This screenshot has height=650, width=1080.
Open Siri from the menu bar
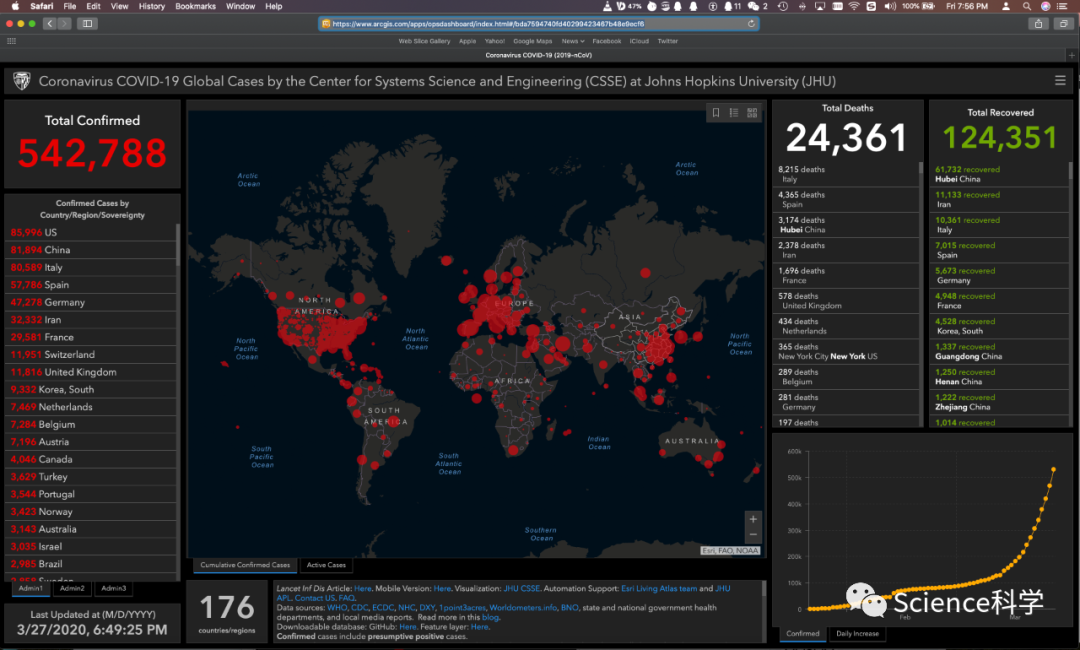coord(1046,6)
